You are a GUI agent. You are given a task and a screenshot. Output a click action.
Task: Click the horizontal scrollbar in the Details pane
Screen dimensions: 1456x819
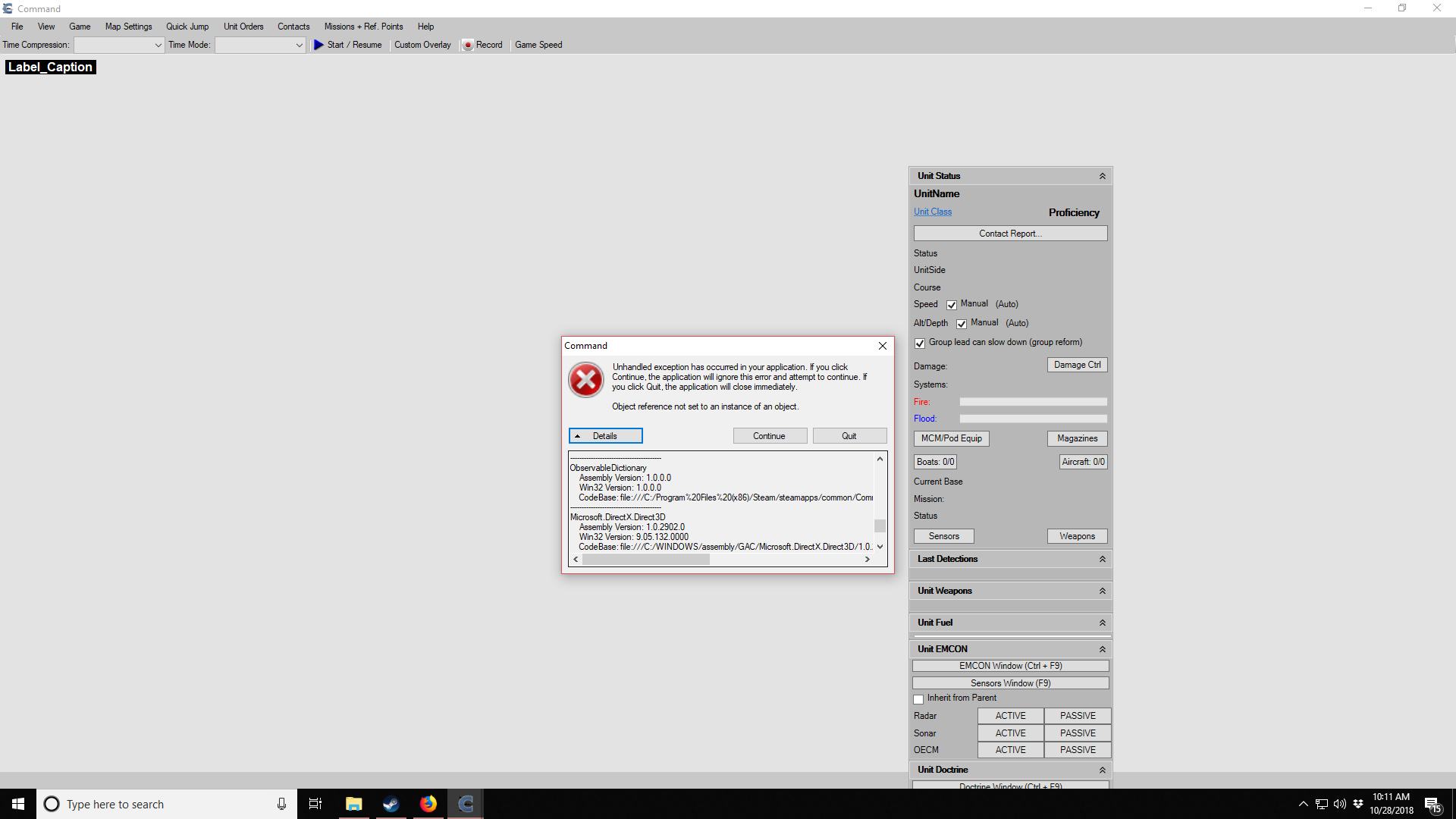tap(646, 559)
